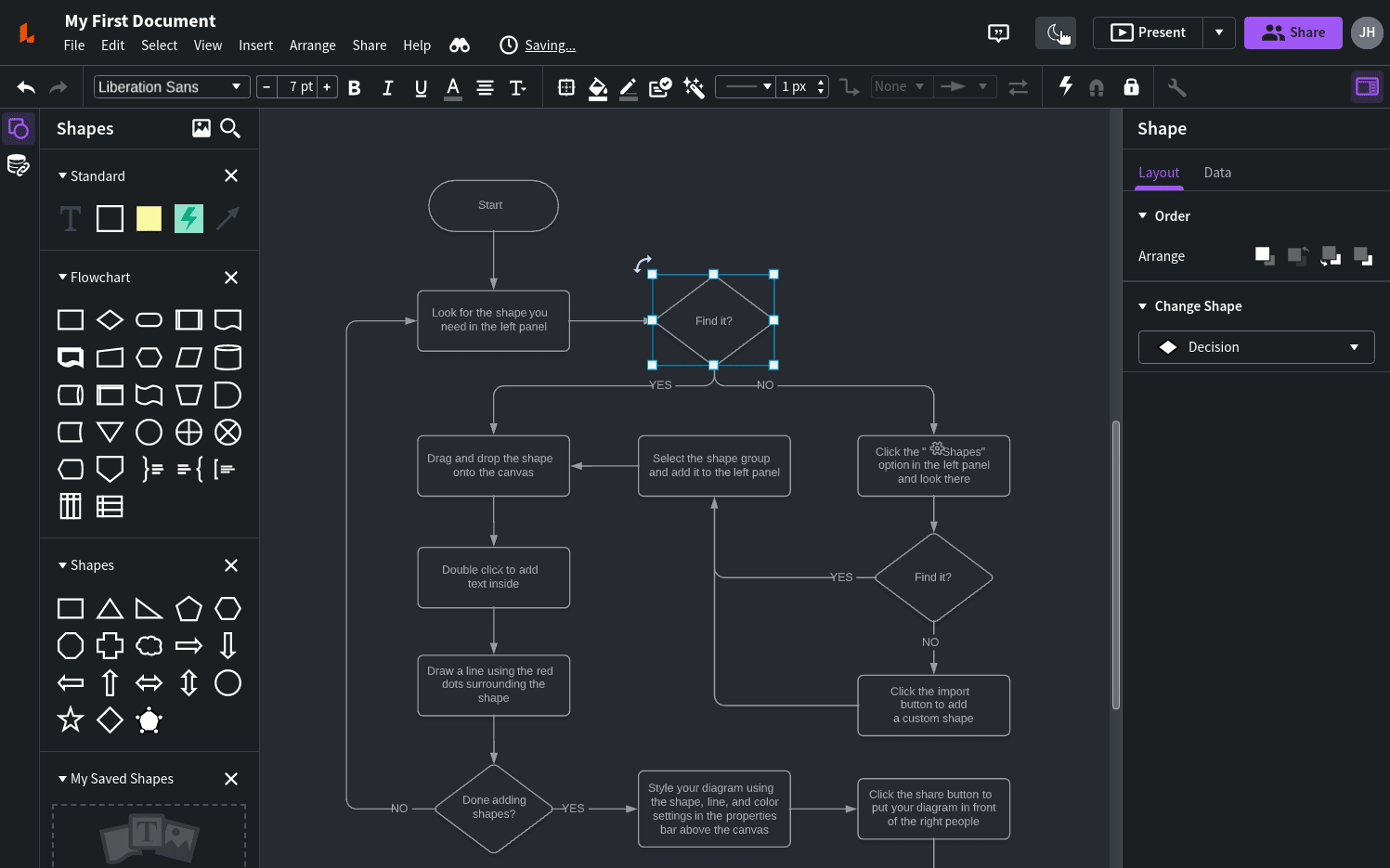
Task: Open text alignment options
Action: coord(485,87)
